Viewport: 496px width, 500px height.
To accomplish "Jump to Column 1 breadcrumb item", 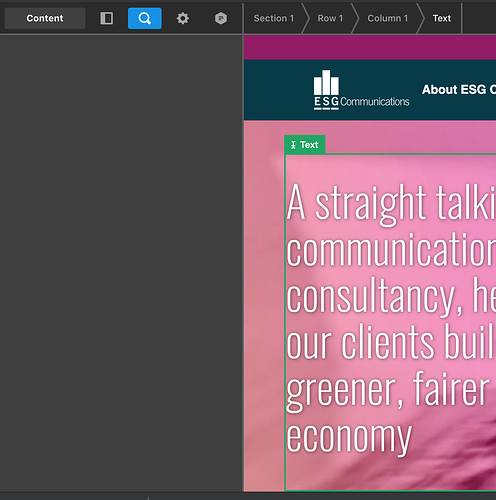I will coord(387,18).
